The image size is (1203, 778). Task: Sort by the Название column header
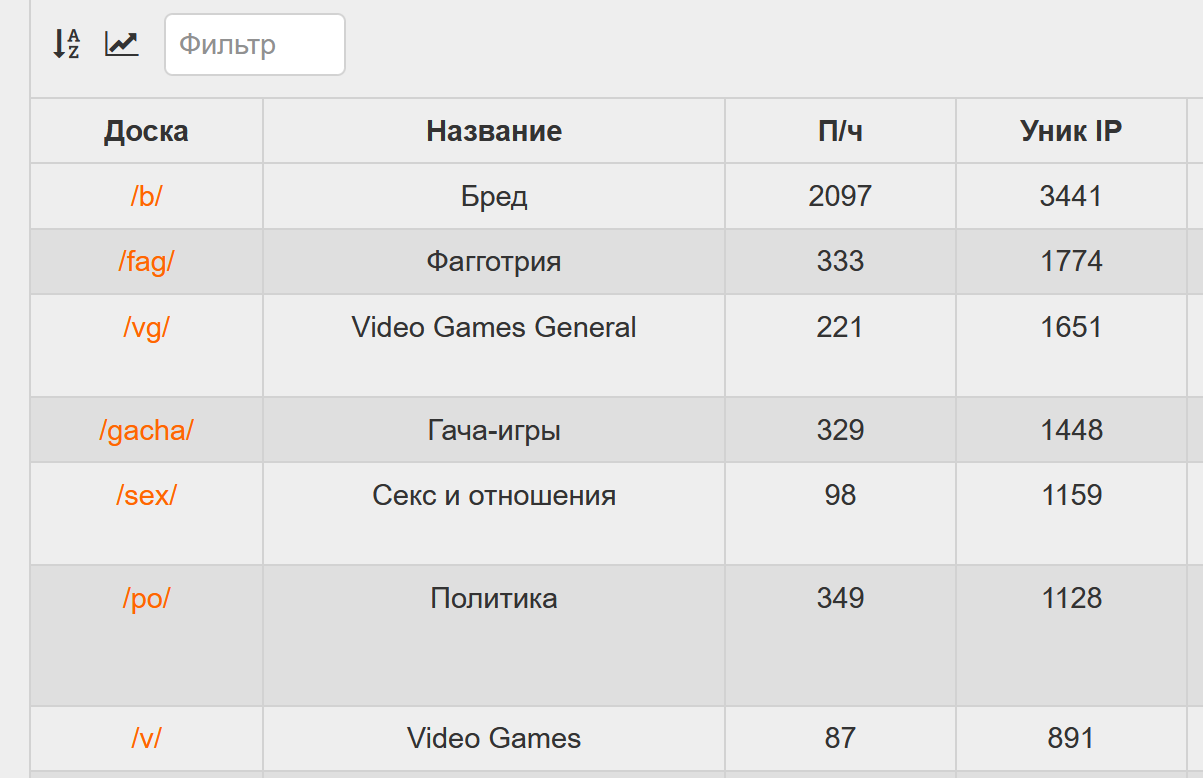[494, 131]
